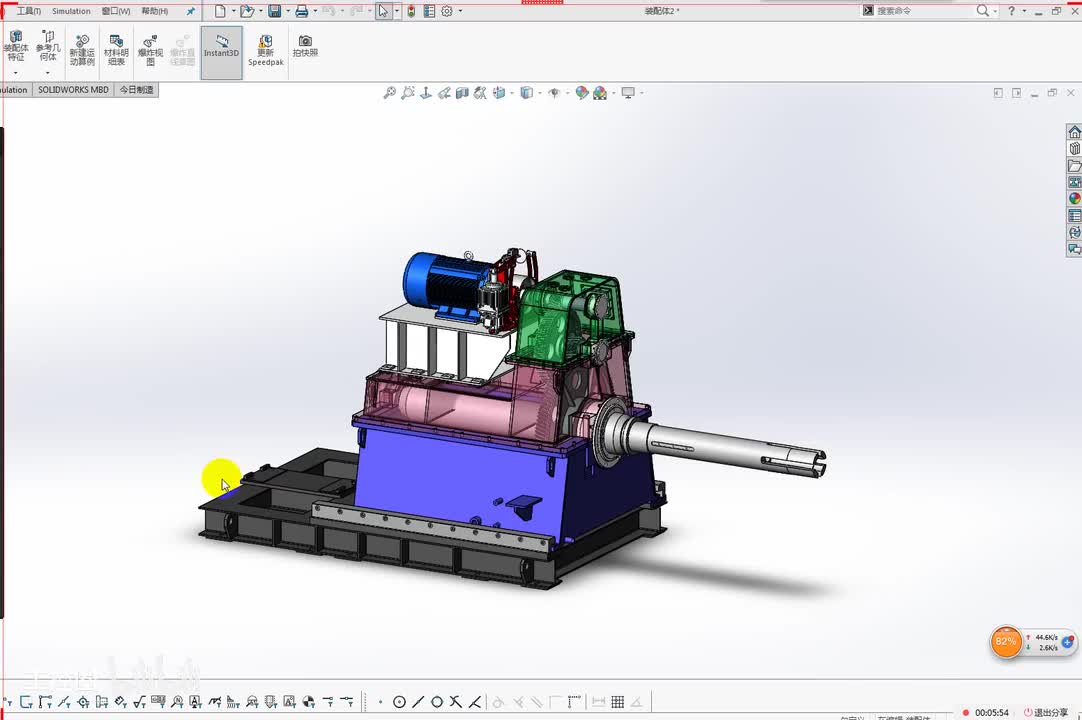
Task: Click the Section View icon
Action: pyautogui.click(x=462, y=93)
